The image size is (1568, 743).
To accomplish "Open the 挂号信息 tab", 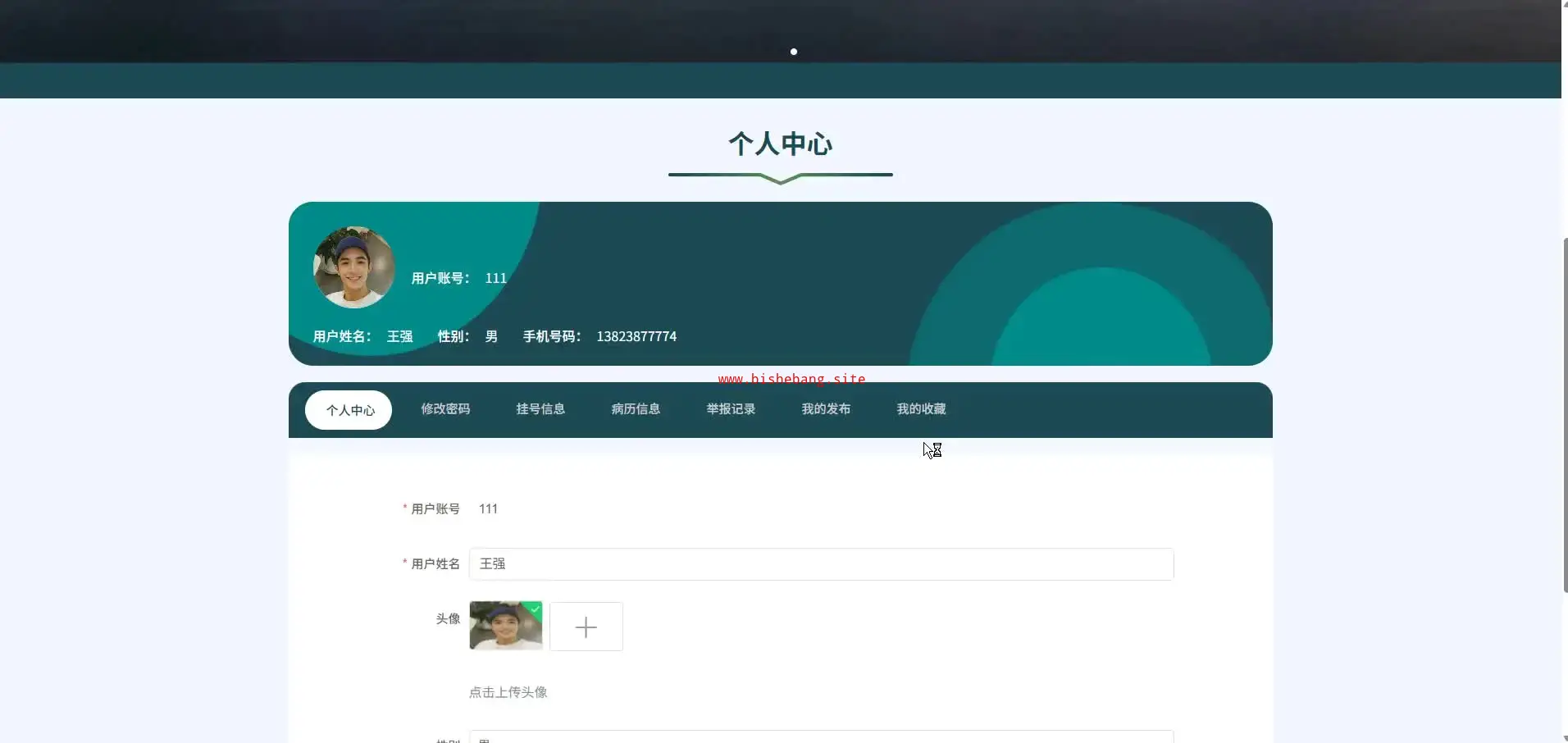I will 540,409.
